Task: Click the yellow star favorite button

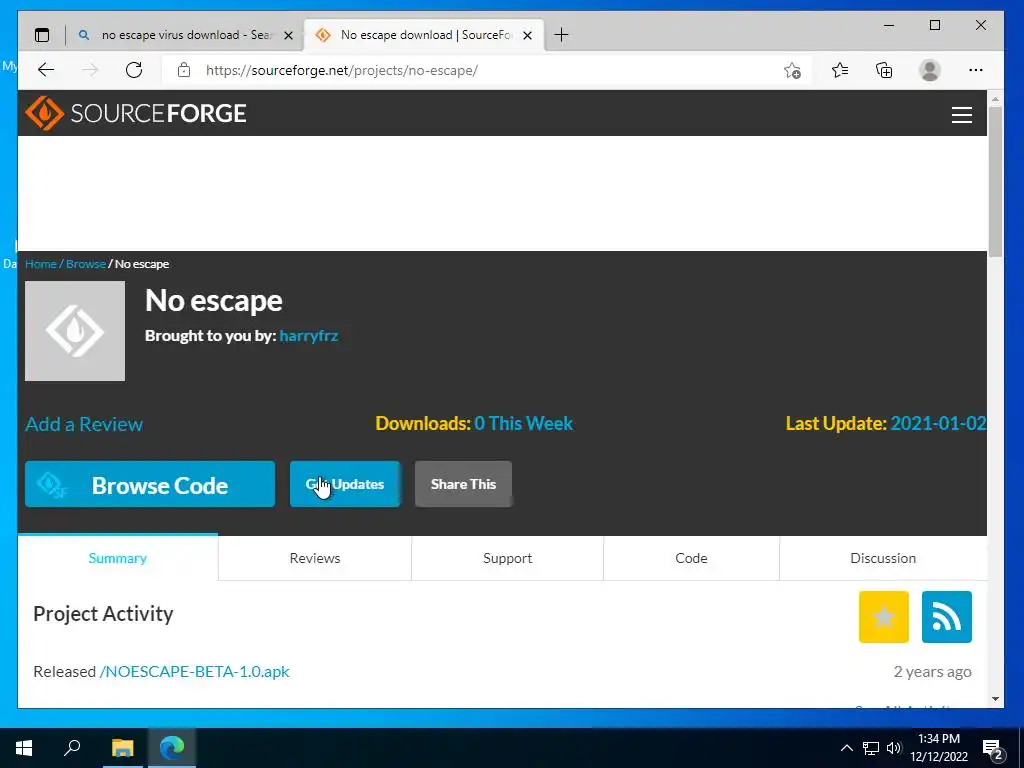Action: click(884, 617)
